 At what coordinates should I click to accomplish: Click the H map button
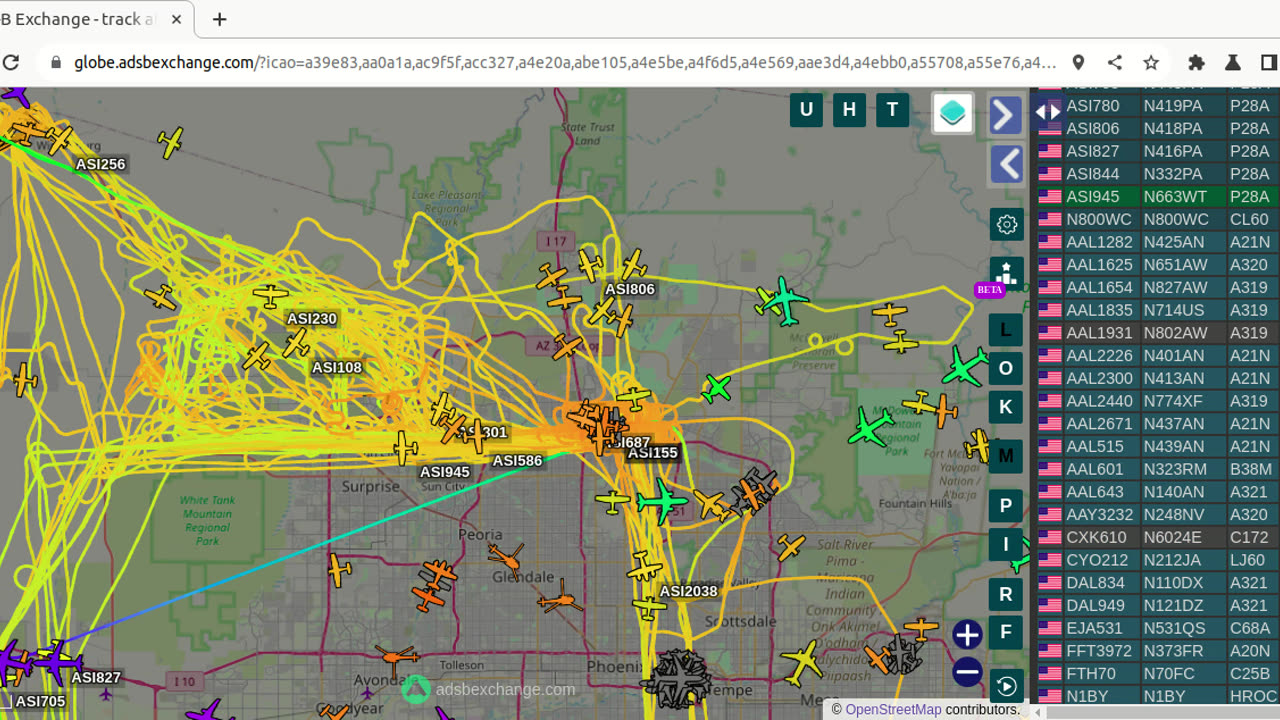pos(849,110)
